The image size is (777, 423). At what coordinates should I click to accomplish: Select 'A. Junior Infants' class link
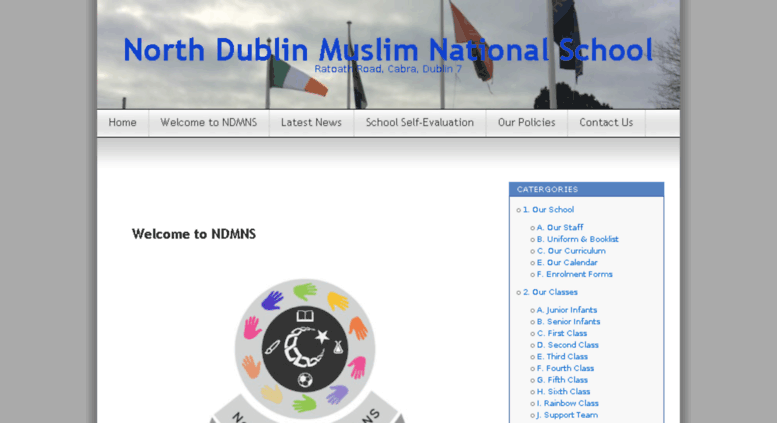571,310
